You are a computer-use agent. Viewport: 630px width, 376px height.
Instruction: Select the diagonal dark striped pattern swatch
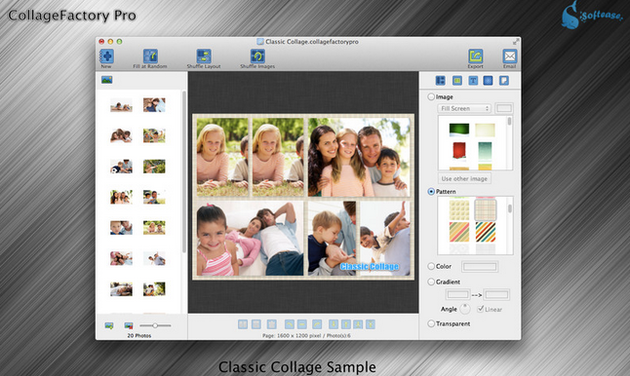(x=485, y=232)
